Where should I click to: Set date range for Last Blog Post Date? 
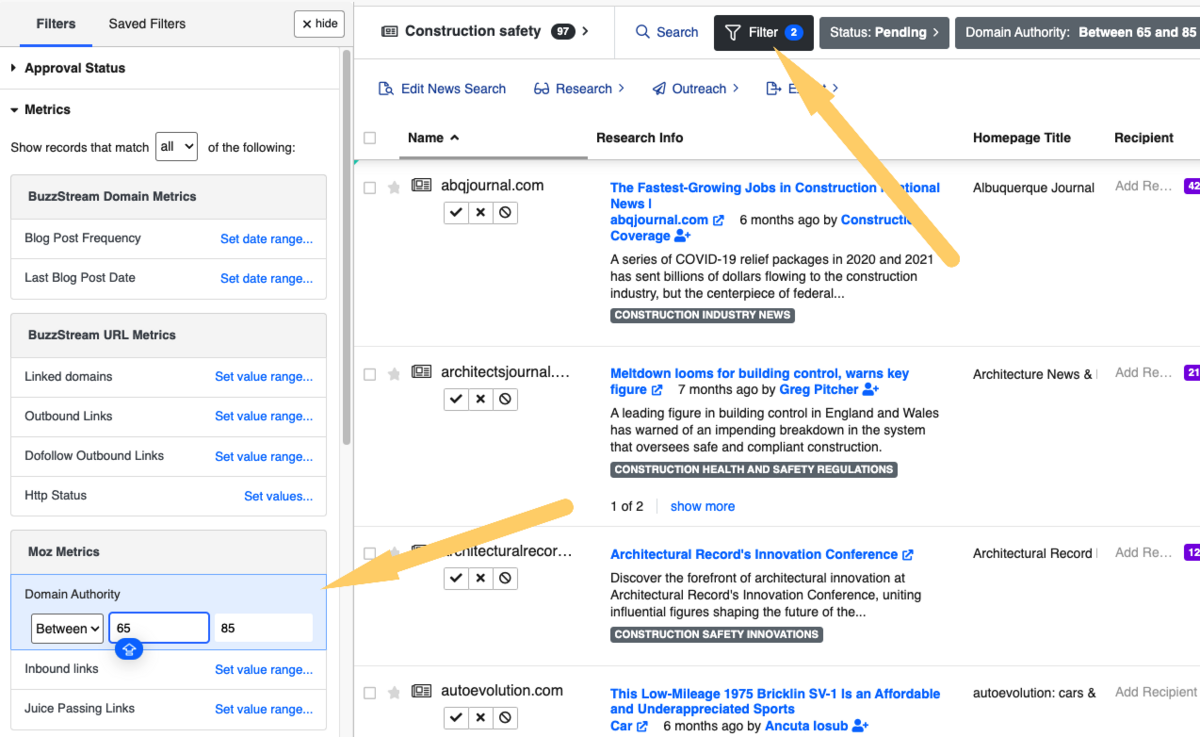pos(266,279)
